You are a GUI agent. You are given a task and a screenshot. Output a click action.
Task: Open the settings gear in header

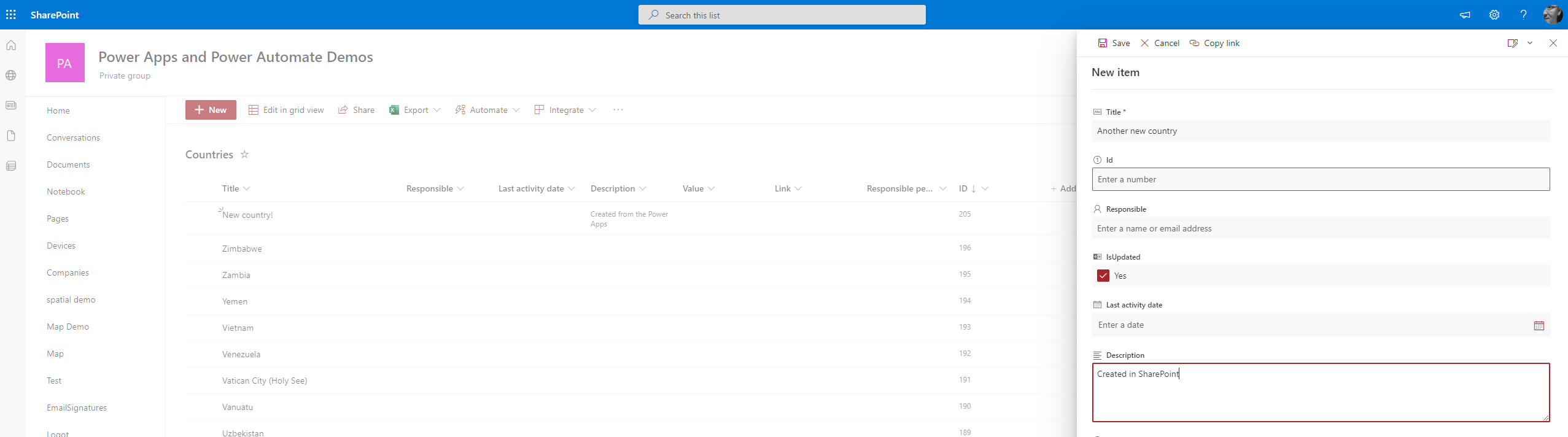coord(1494,15)
